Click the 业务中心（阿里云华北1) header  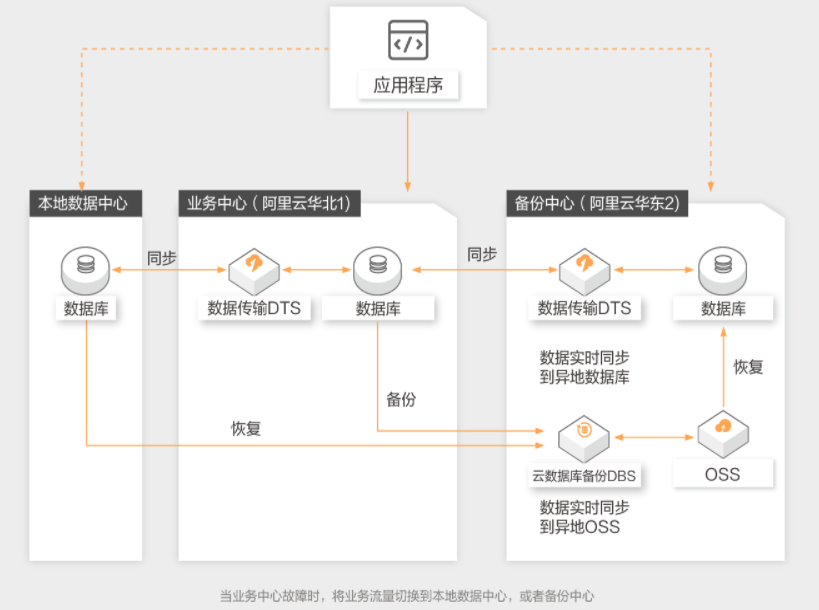tap(270, 203)
